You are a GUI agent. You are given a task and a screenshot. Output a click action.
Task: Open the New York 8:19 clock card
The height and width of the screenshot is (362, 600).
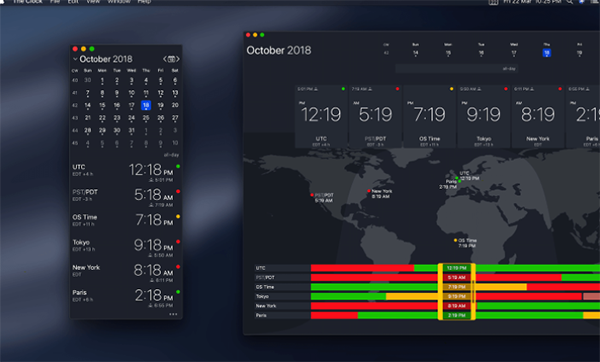point(538,116)
